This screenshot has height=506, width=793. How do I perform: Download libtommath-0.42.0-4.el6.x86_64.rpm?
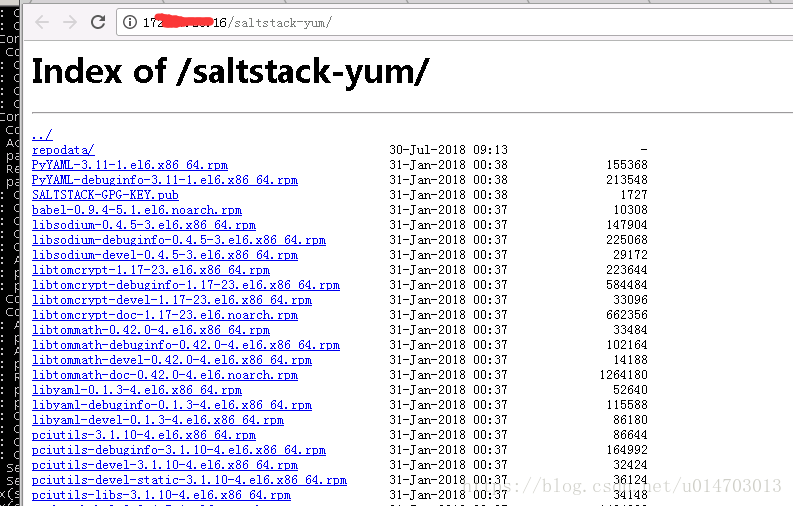(151, 330)
